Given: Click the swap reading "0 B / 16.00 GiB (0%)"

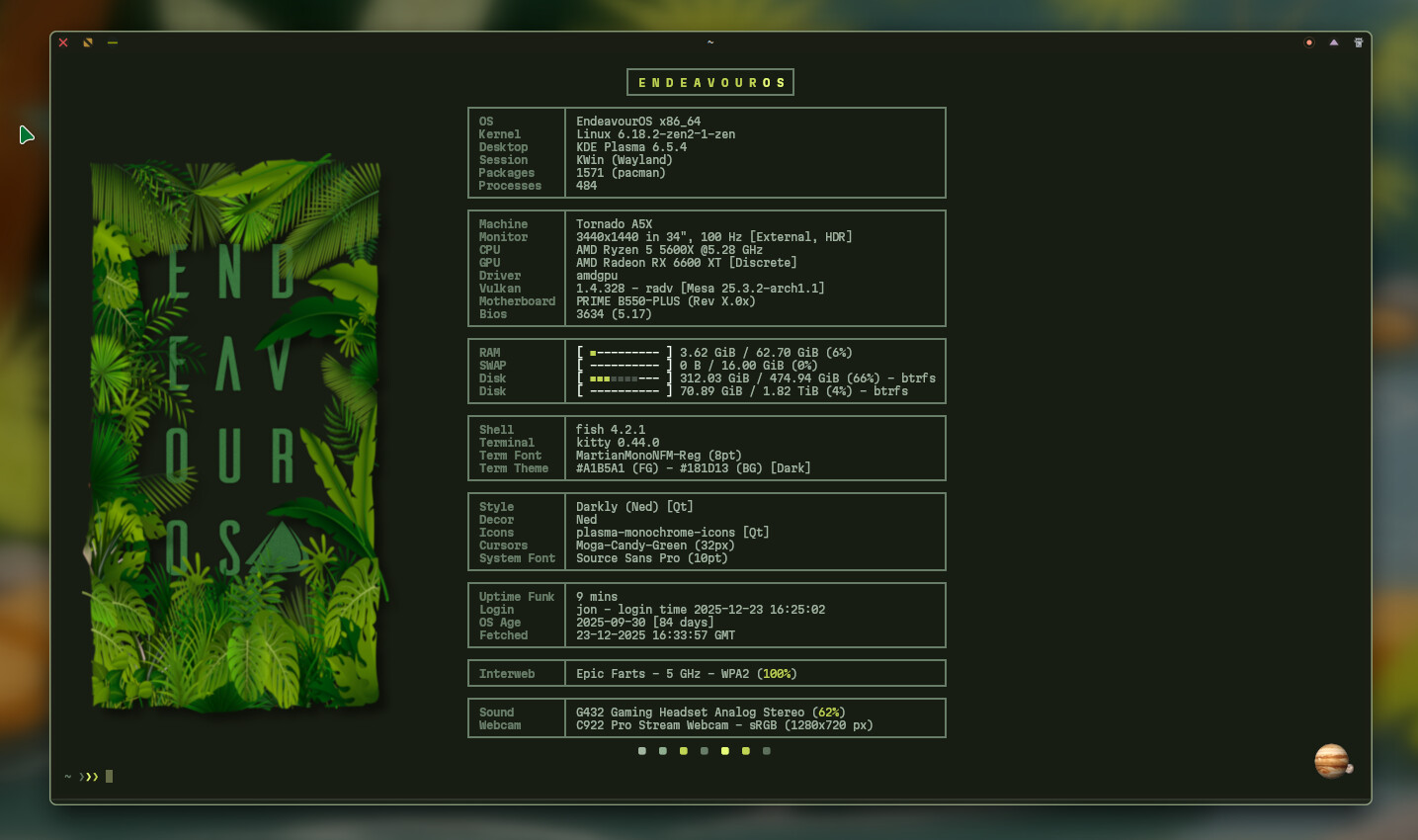Looking at the screenshot, I should click(x=749, y=366).
